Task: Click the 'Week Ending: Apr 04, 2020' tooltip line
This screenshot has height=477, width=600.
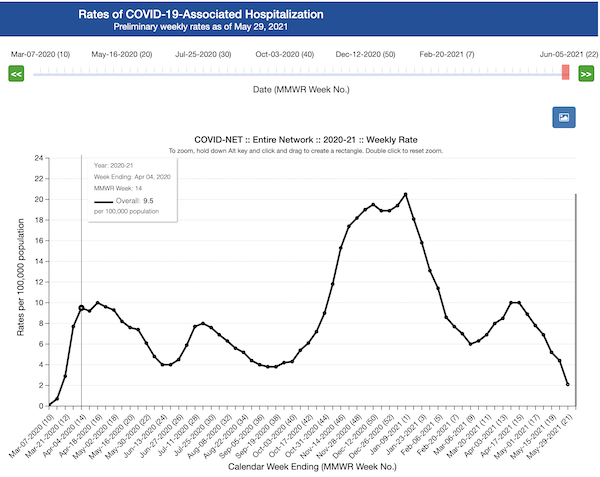Action: pos(132,177)
